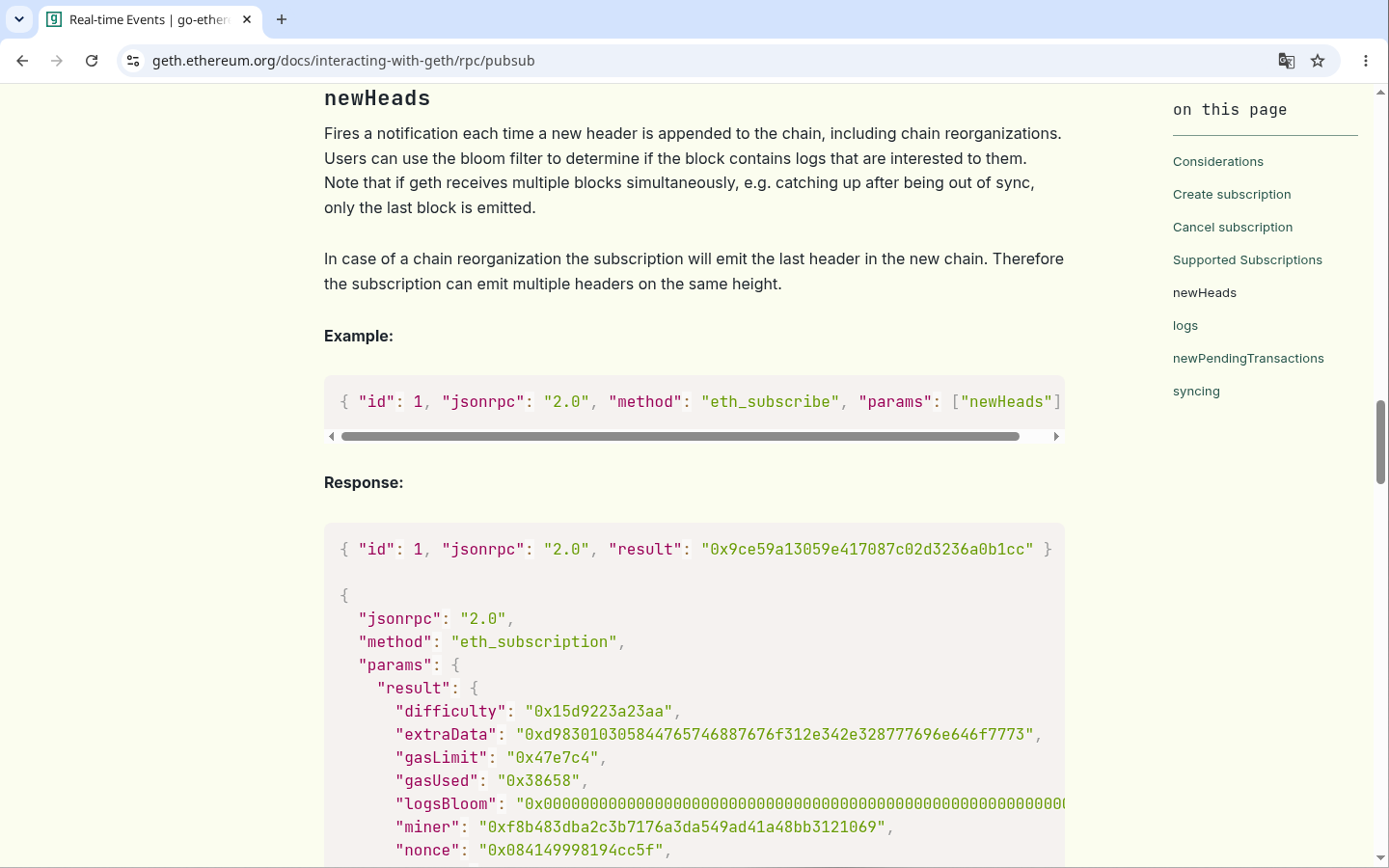Image resolution: width=1389 pixels, height=868 pixels.
Task: Click the code block's left scroll arrow
Action: point(332,437)
